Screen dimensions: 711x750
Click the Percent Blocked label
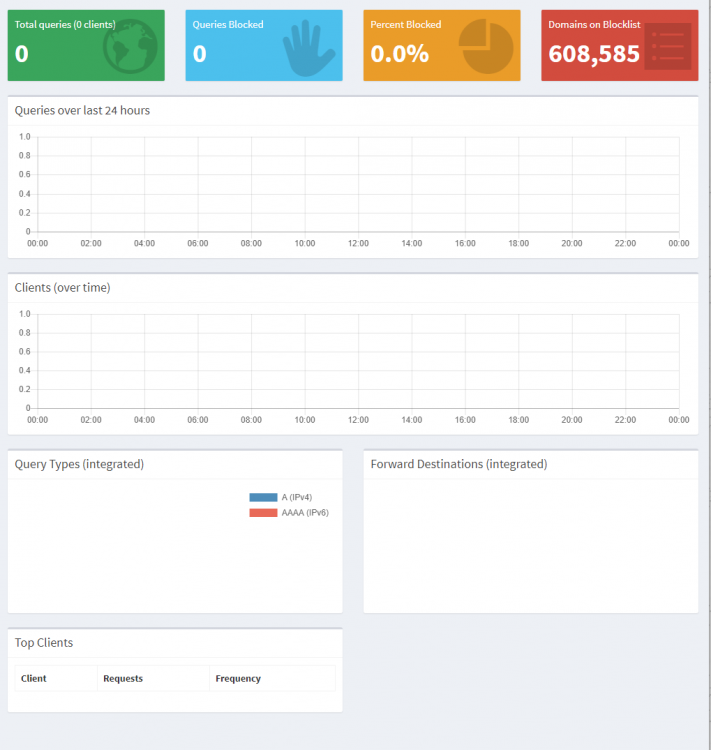point(406,24)
